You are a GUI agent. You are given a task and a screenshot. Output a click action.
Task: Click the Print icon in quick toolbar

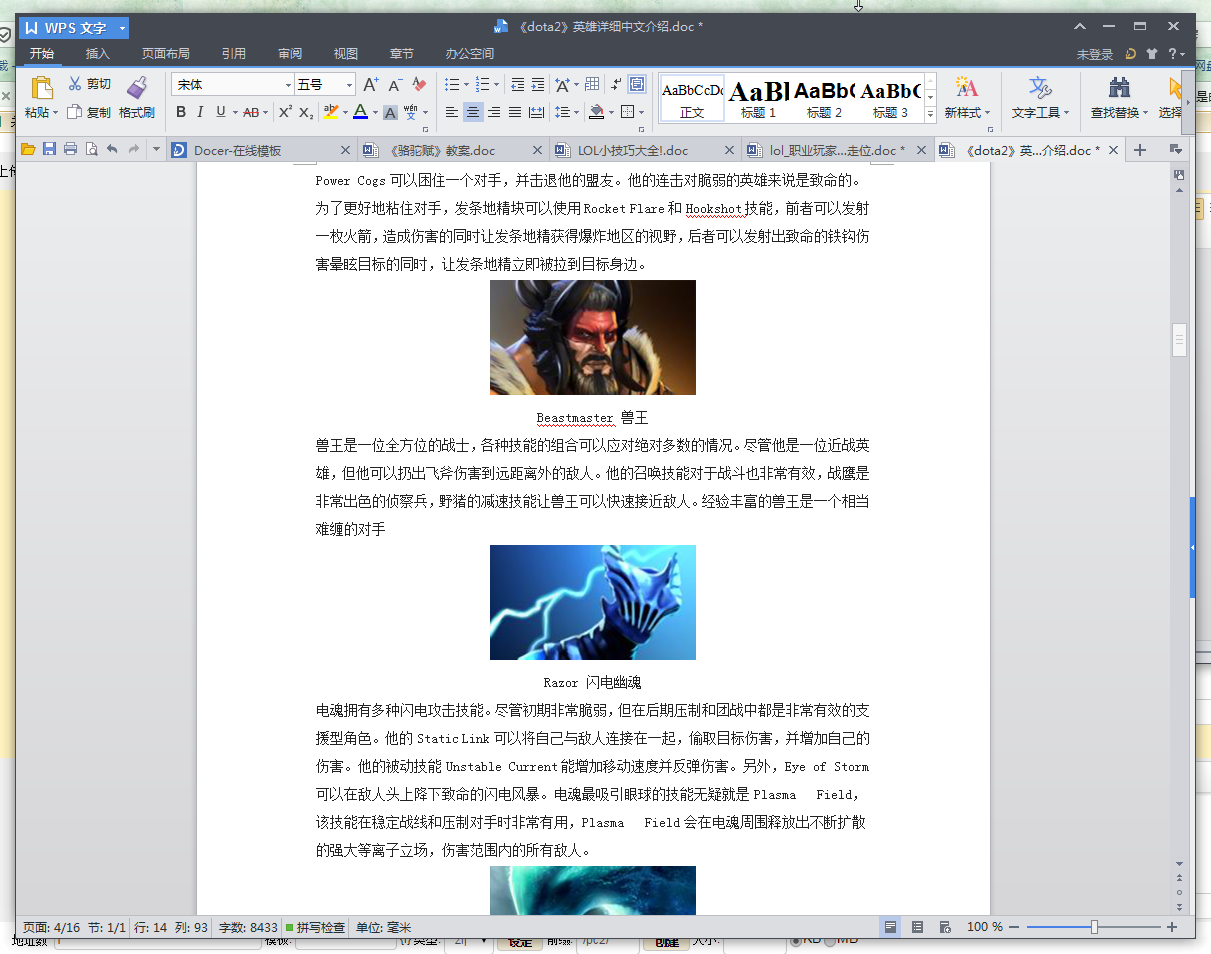pos(70,149)
